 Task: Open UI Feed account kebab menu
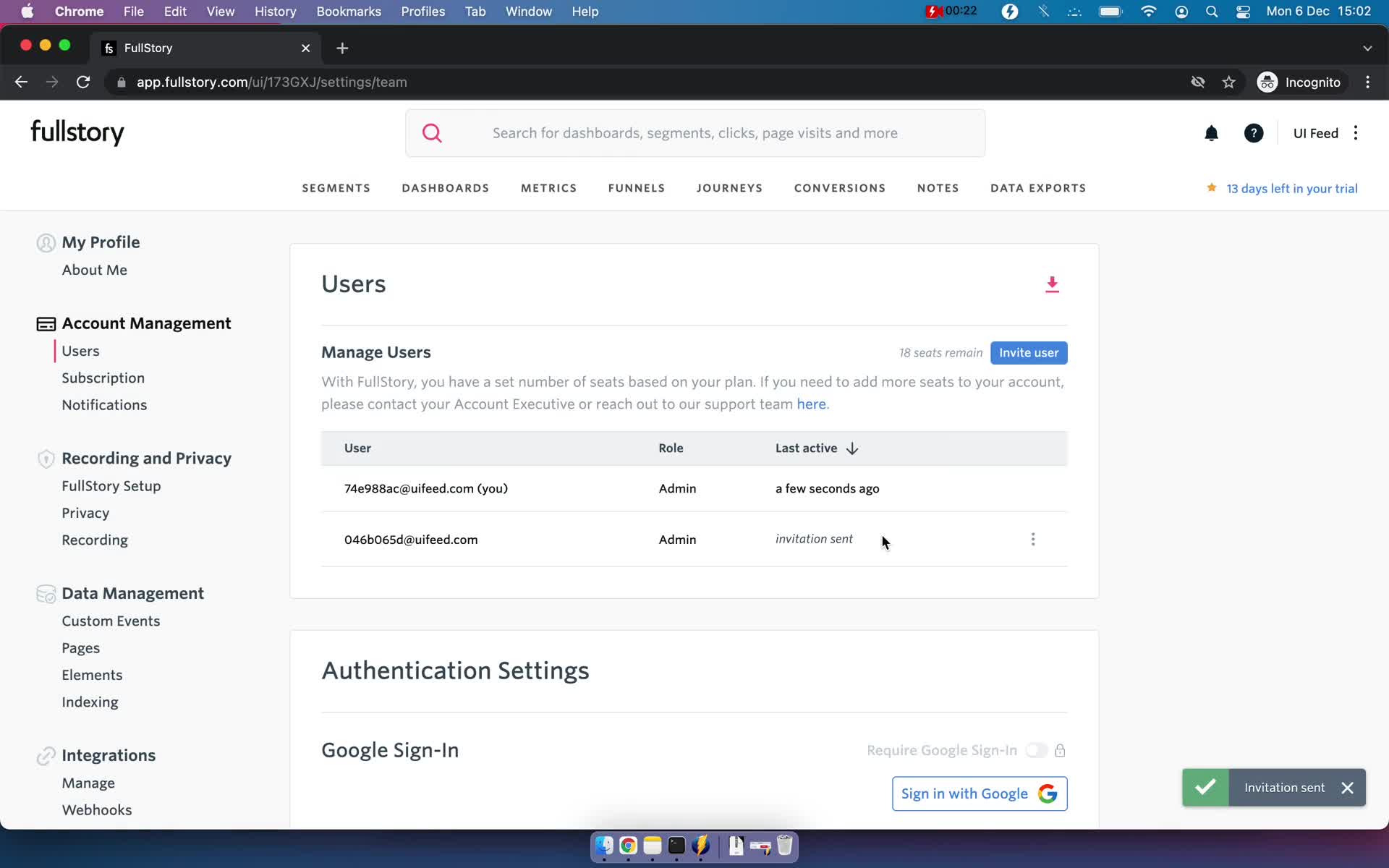click(x=1356, y=133)
